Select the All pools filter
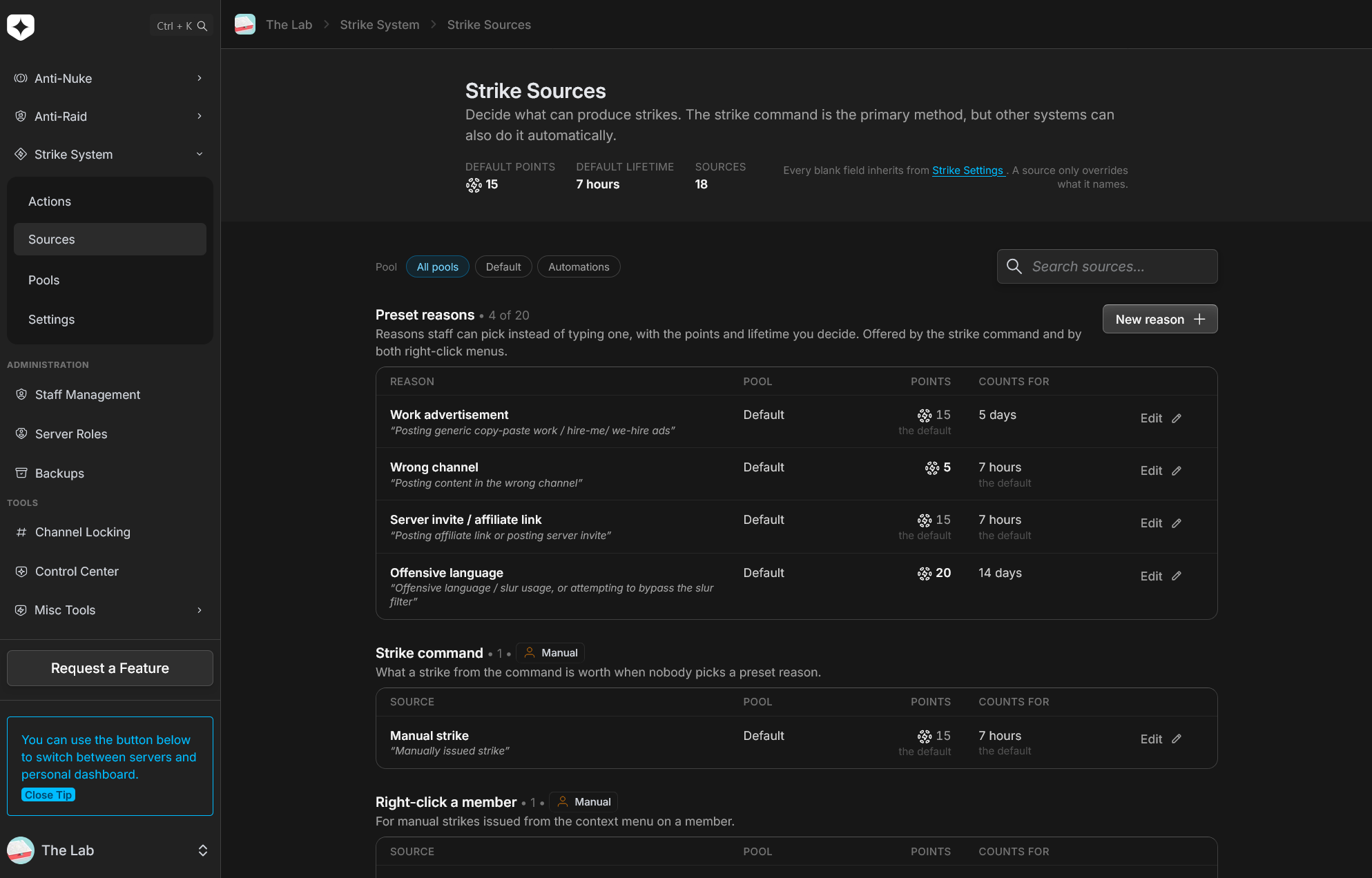Screen dimensions: 1372x878 438,266
